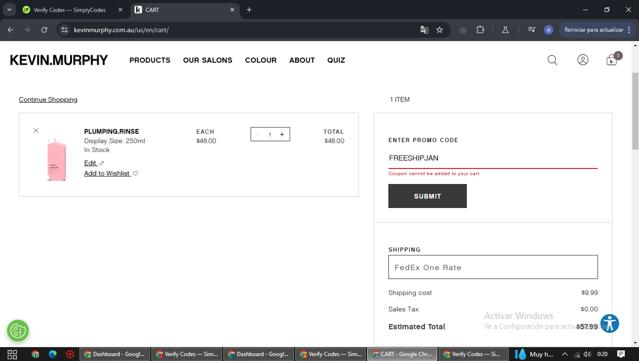The width and height of the screenshot is (639, 361).
Task: Open the PLUMPING.RINSE product name
Action: (x=111, y=131)
